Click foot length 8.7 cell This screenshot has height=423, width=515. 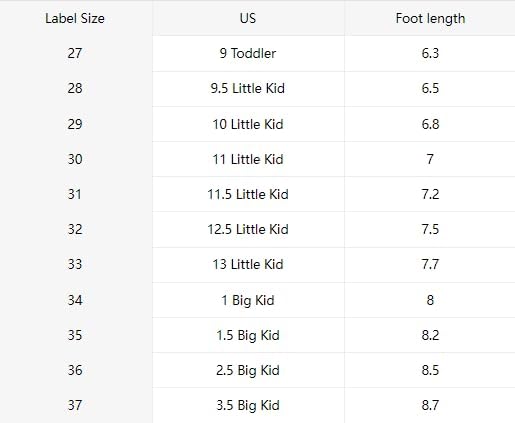[x=430, y=405]
